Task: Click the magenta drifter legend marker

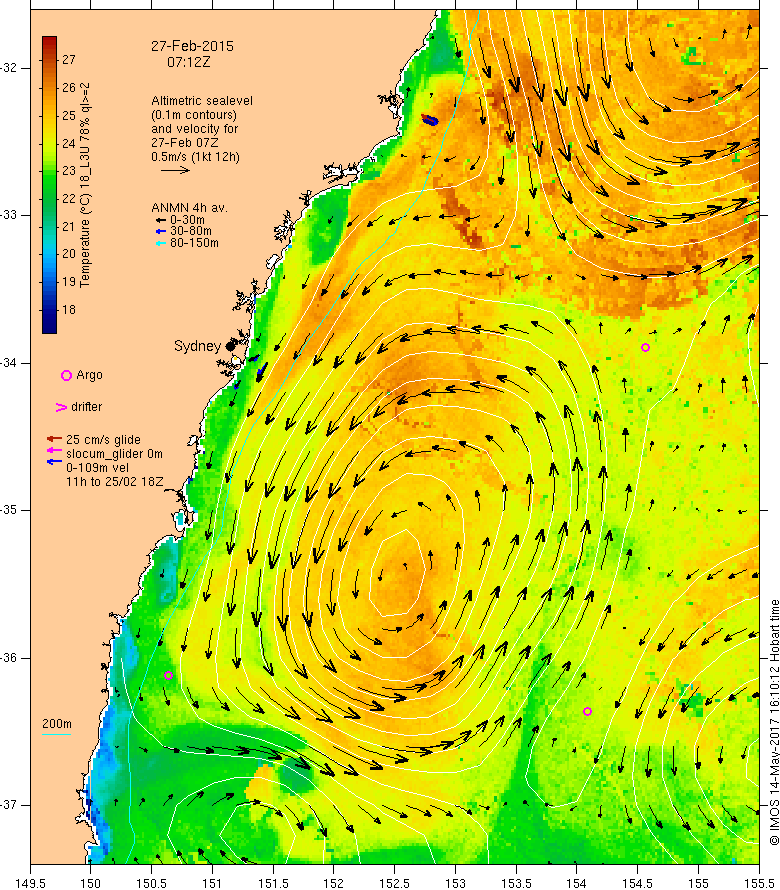Action: pos(61,407)
